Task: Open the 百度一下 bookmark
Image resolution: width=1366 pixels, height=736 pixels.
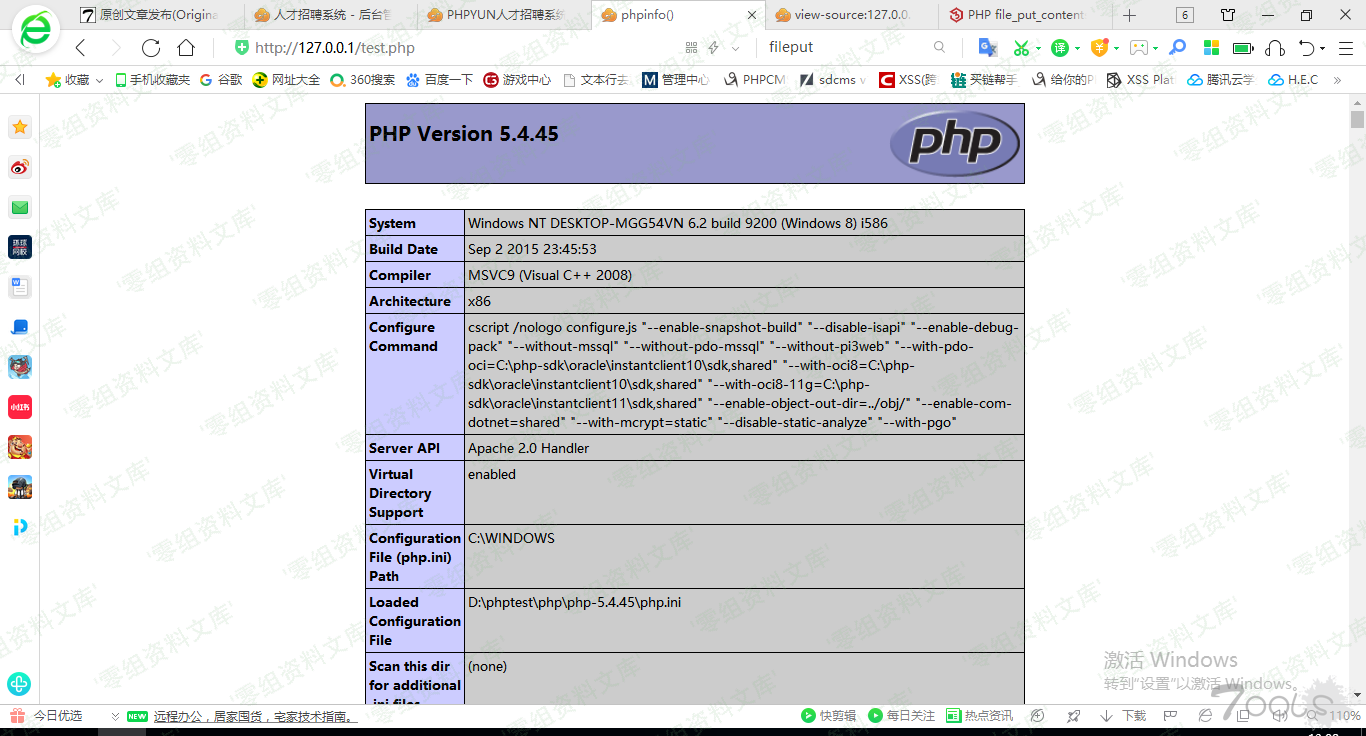Action: point(439,80)
